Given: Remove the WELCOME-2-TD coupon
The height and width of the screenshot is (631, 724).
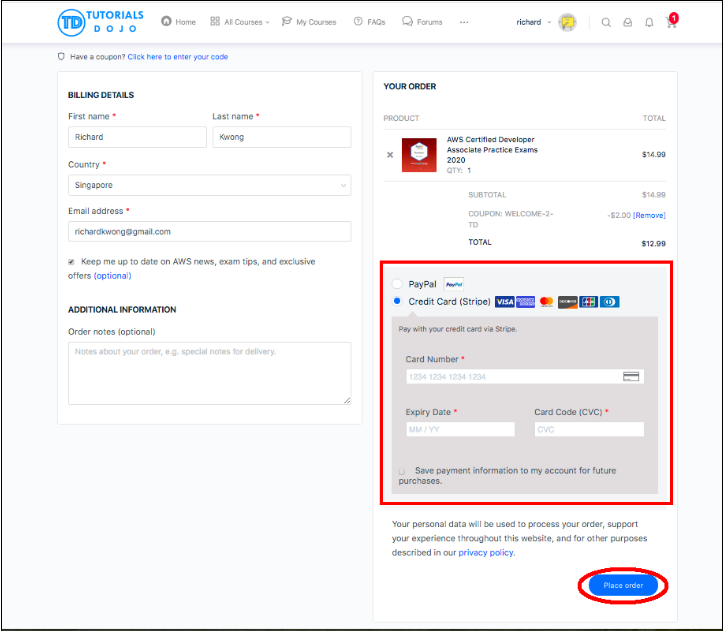Looking at the screenshot, I should [649, 216].
